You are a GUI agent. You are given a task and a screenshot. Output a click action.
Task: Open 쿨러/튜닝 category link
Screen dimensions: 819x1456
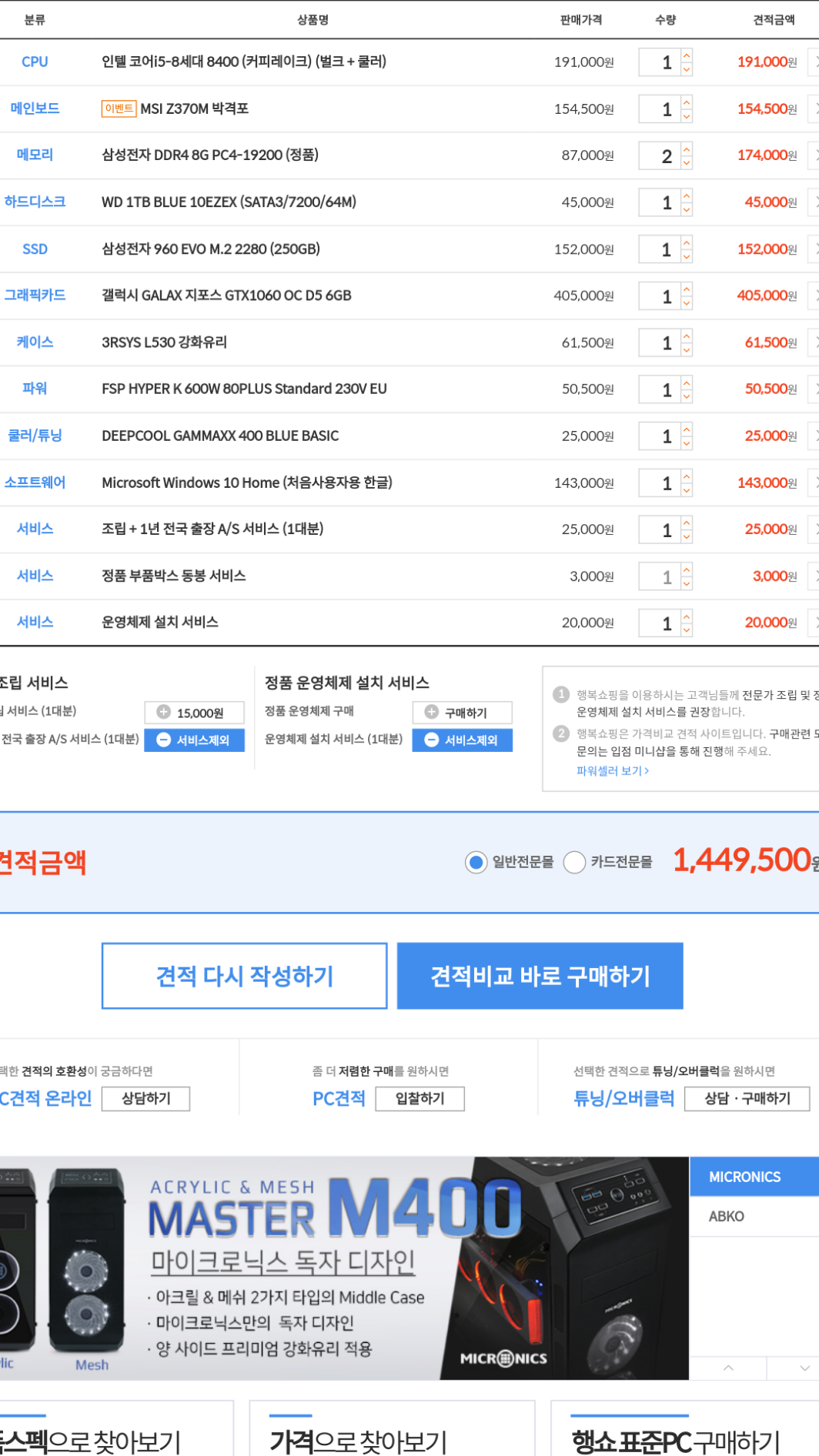(x=35, y=436)
